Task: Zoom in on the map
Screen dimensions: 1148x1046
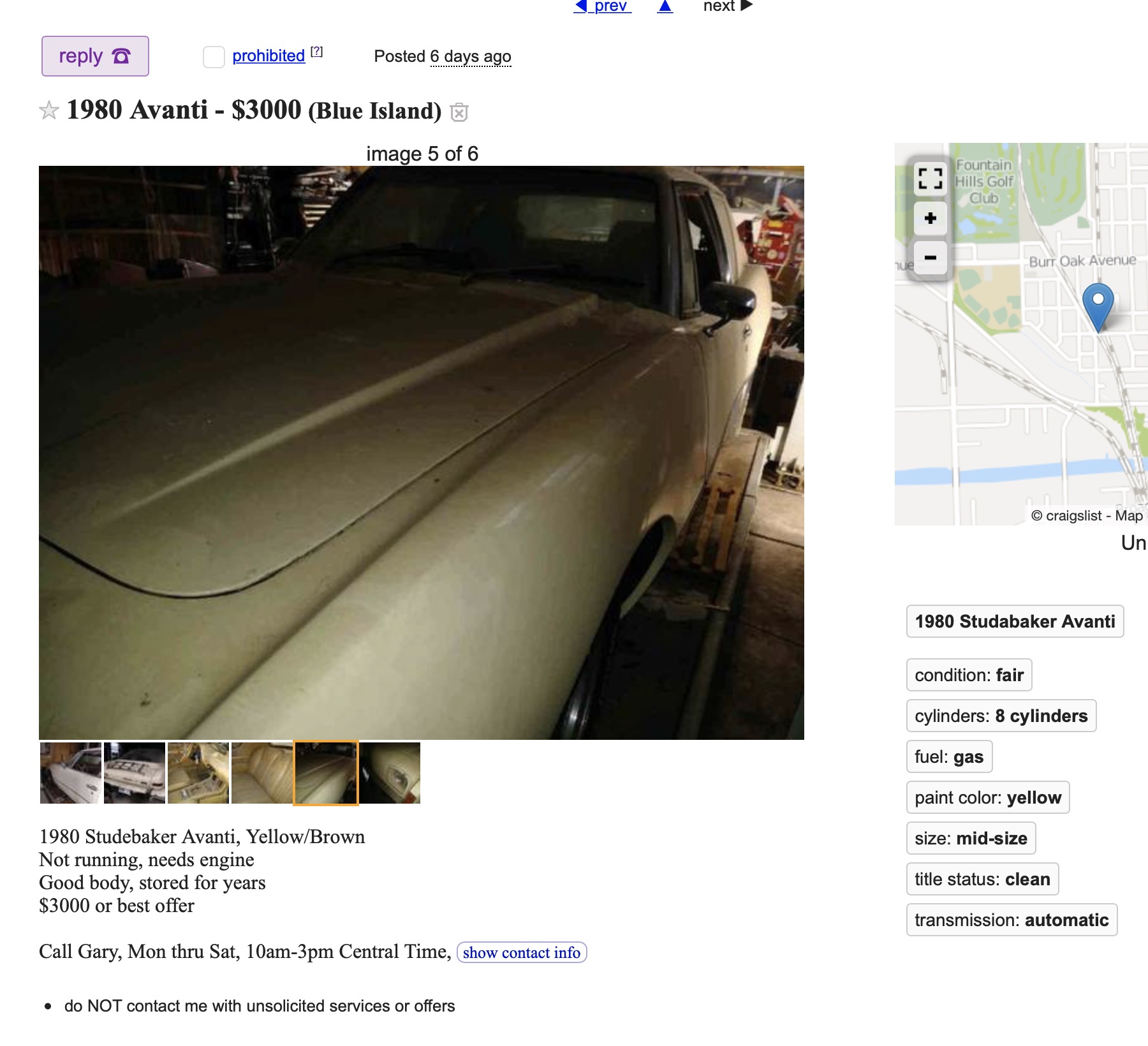Action: 931,218
